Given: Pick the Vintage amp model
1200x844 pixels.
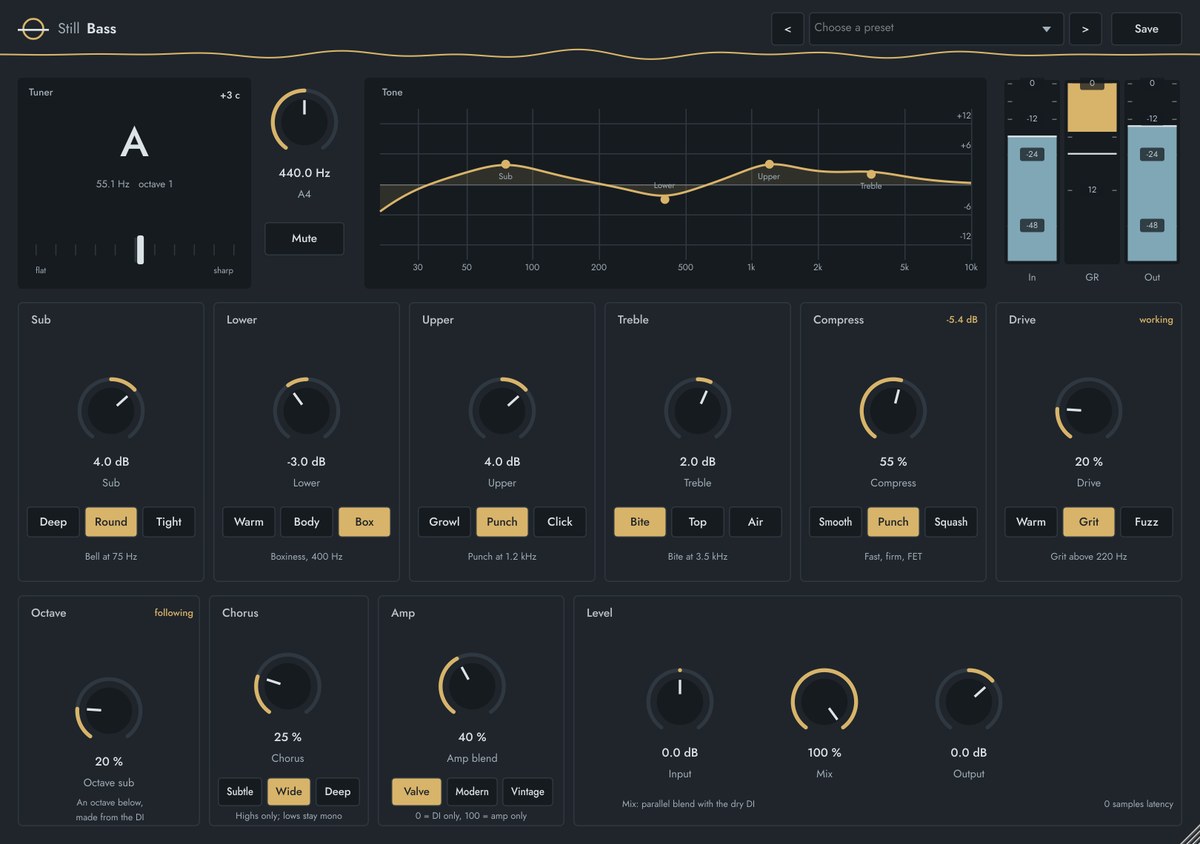Looking at the screenshot, I should coord(527,792).
